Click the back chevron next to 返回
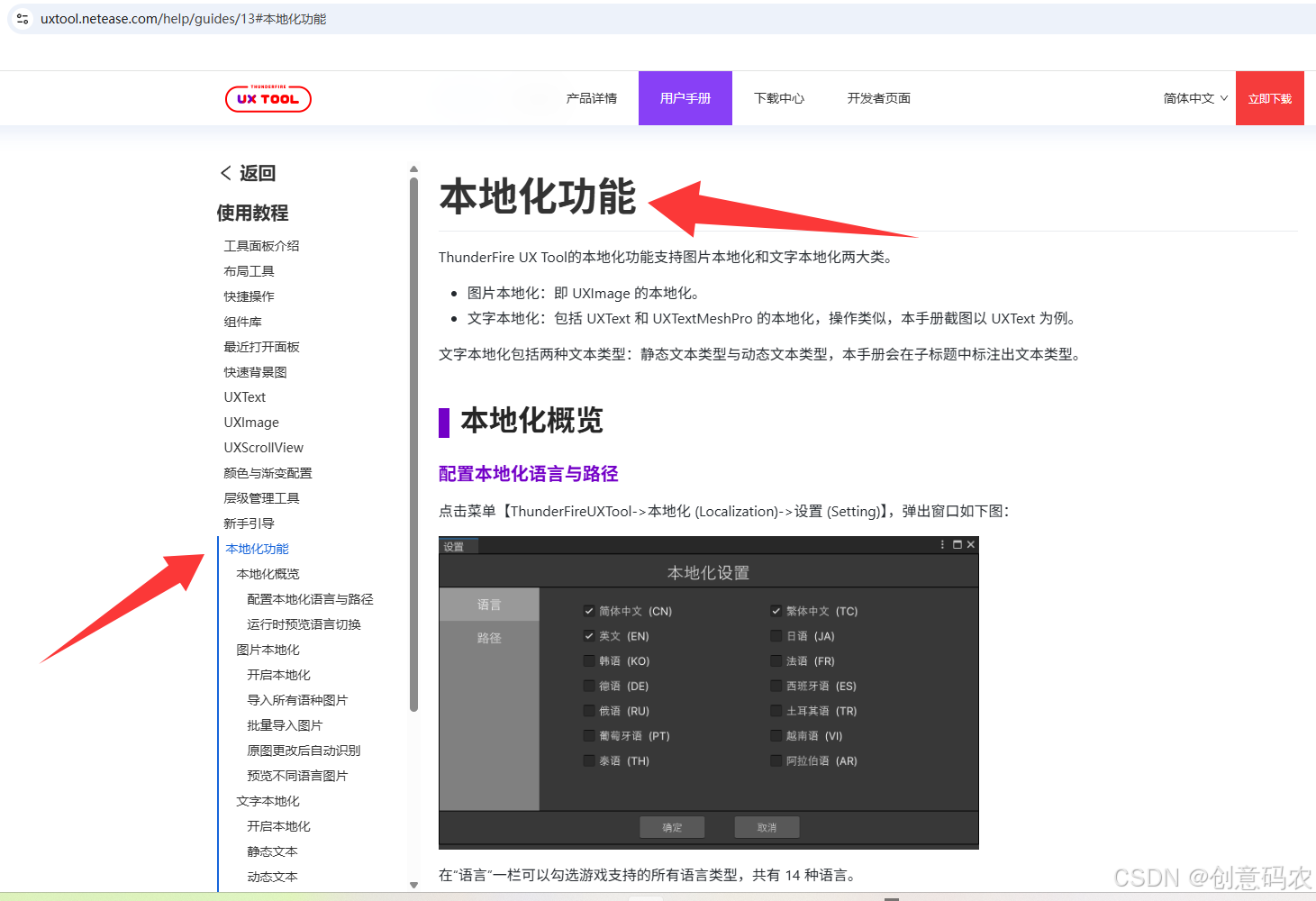Viewport: 1316px width, 901px height. click(225, 173)
